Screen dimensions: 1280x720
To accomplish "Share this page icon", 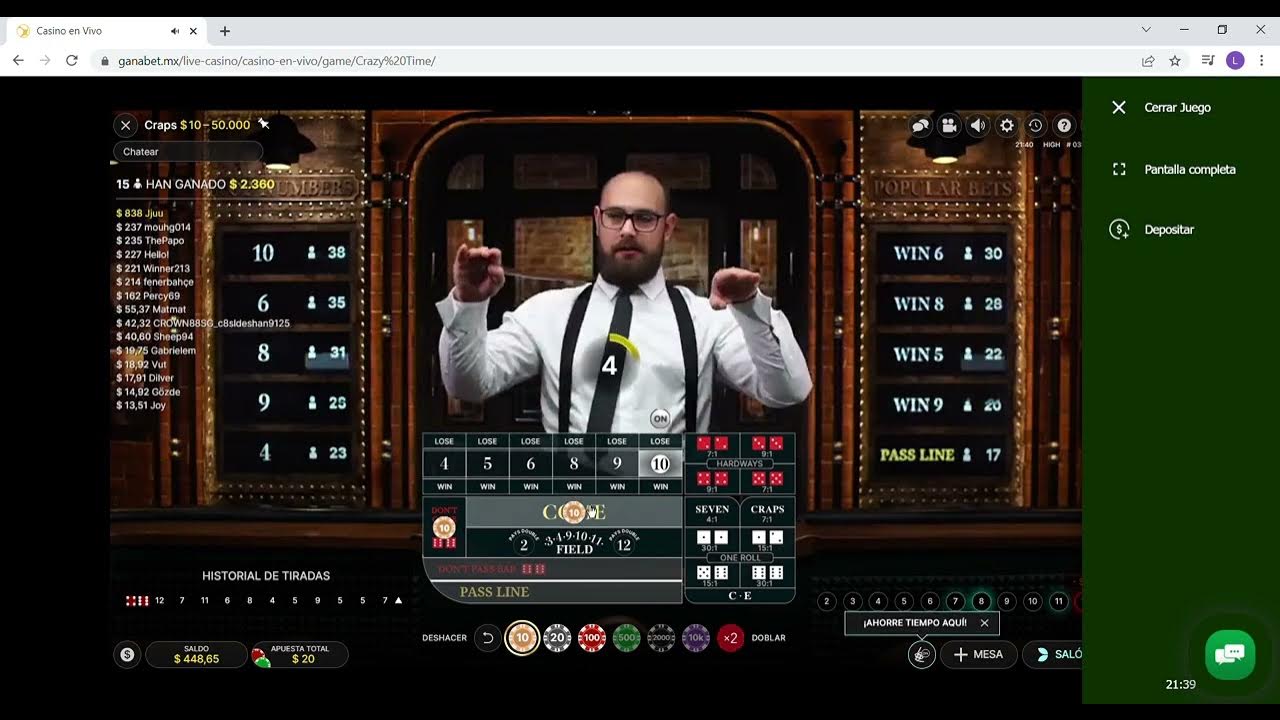I will 1148,61.
